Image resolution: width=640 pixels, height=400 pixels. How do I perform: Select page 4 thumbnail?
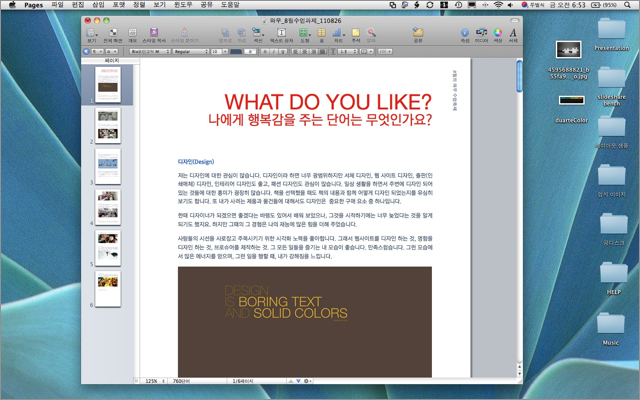(108, 207)
